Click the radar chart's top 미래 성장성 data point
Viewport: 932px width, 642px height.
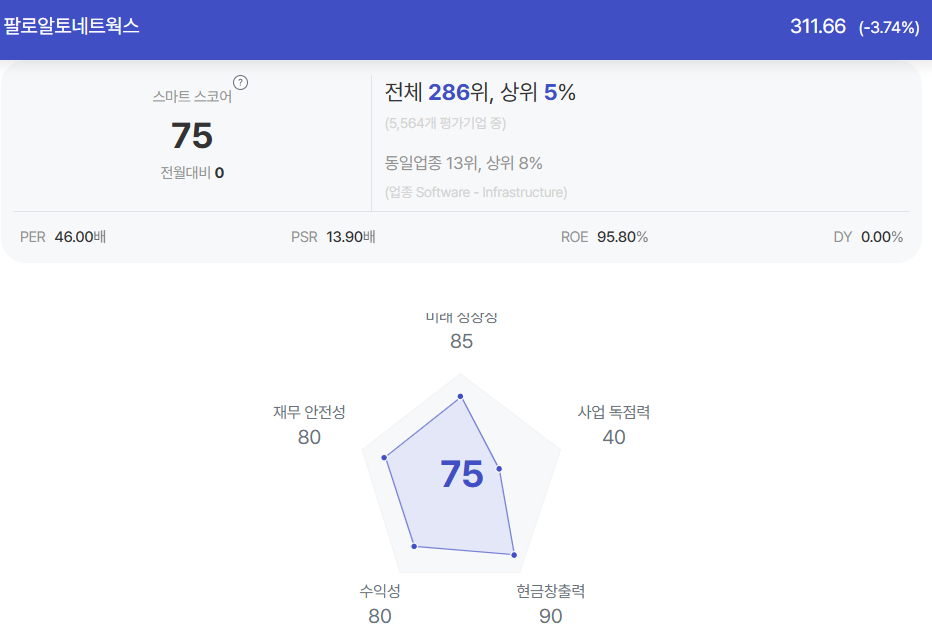coord(461,397)
